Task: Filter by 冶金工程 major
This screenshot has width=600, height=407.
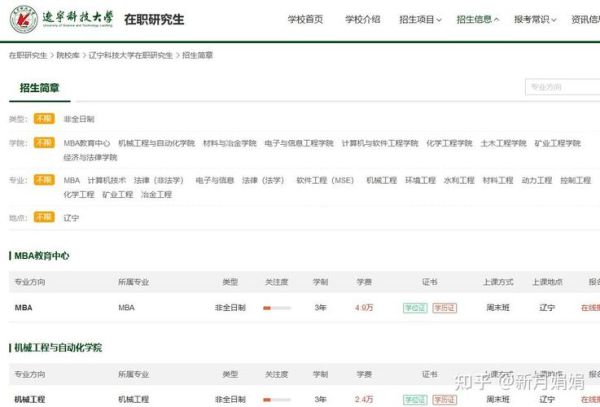Action: point(156,195)
